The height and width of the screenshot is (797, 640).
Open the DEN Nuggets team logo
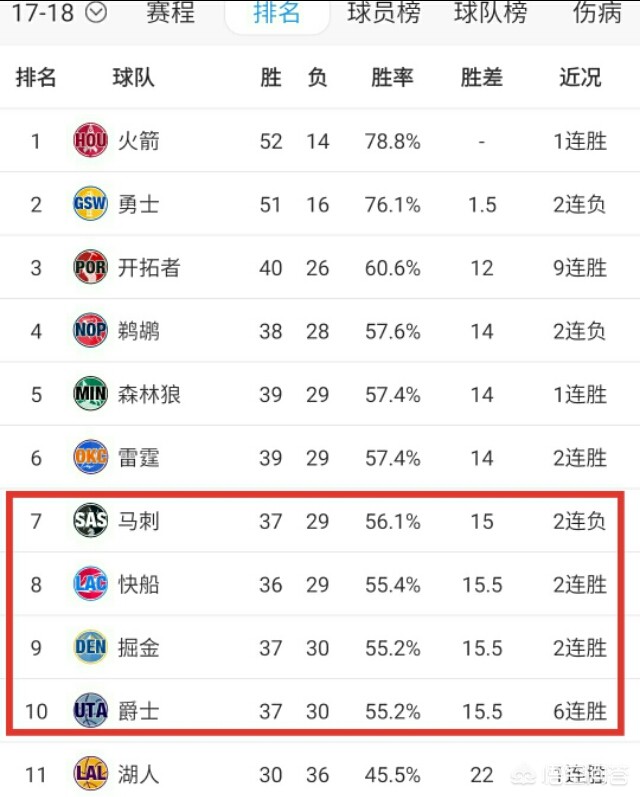coord(90,647)
